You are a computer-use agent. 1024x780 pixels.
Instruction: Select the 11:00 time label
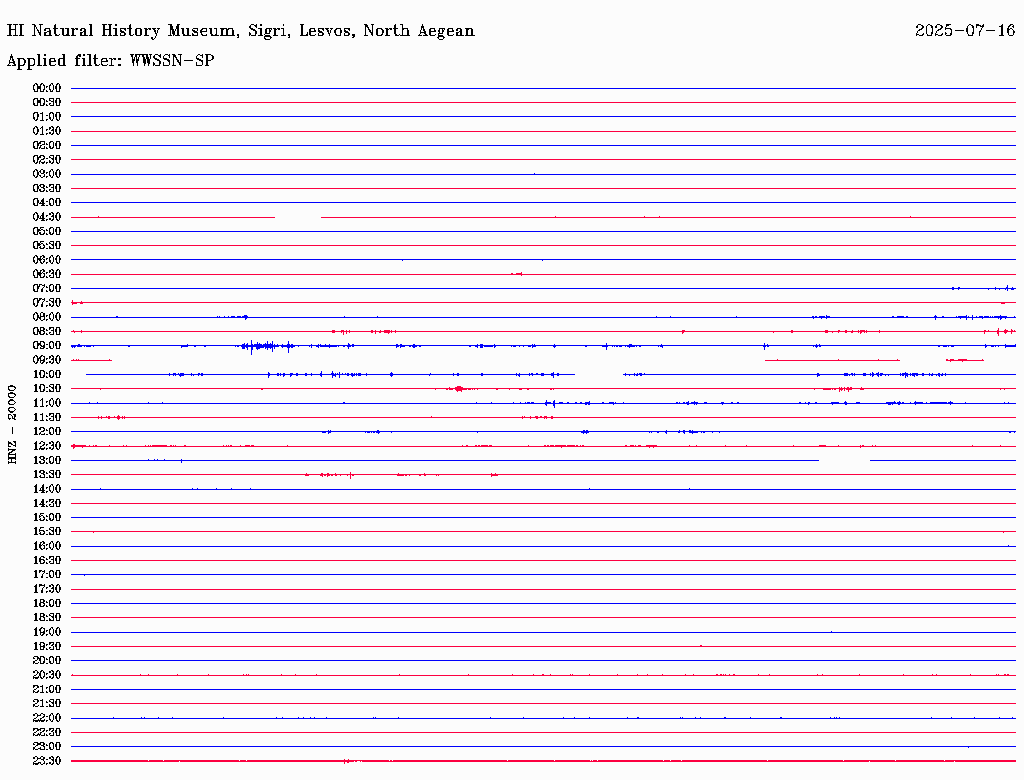pyautogui.click(x=47, y=403)
